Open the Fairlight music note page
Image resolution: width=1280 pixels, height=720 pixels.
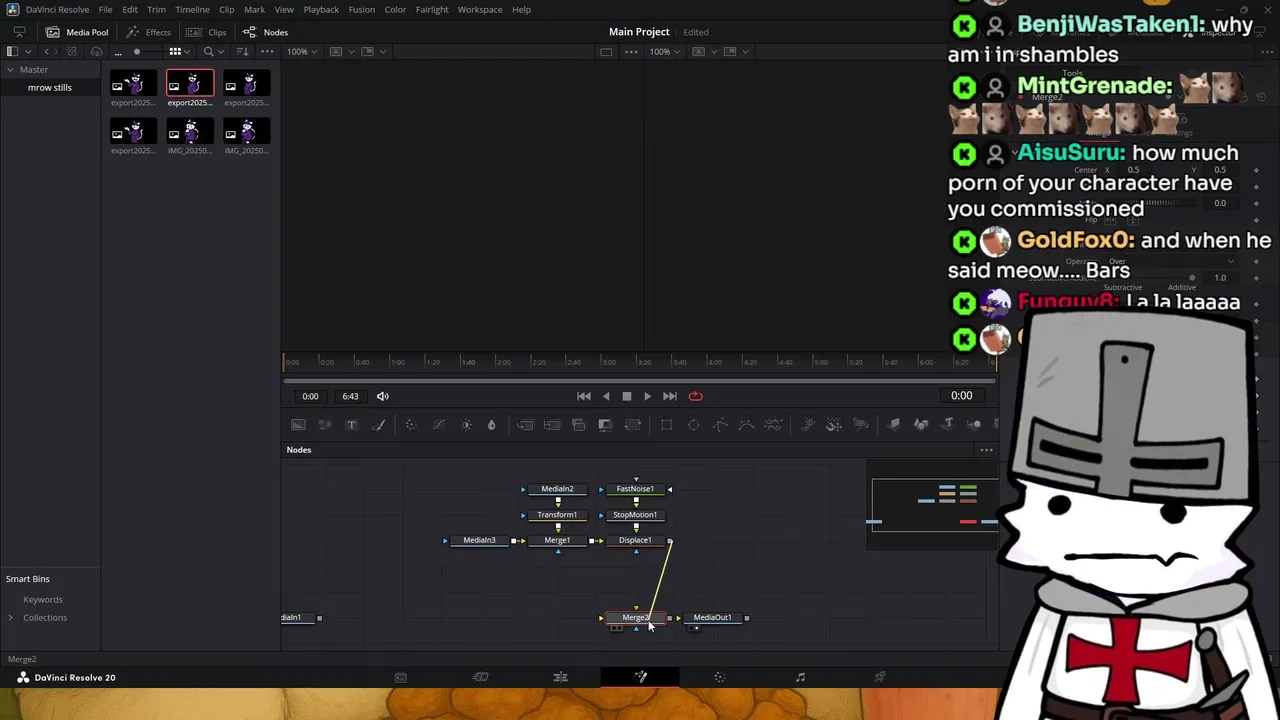coord(800,678)
